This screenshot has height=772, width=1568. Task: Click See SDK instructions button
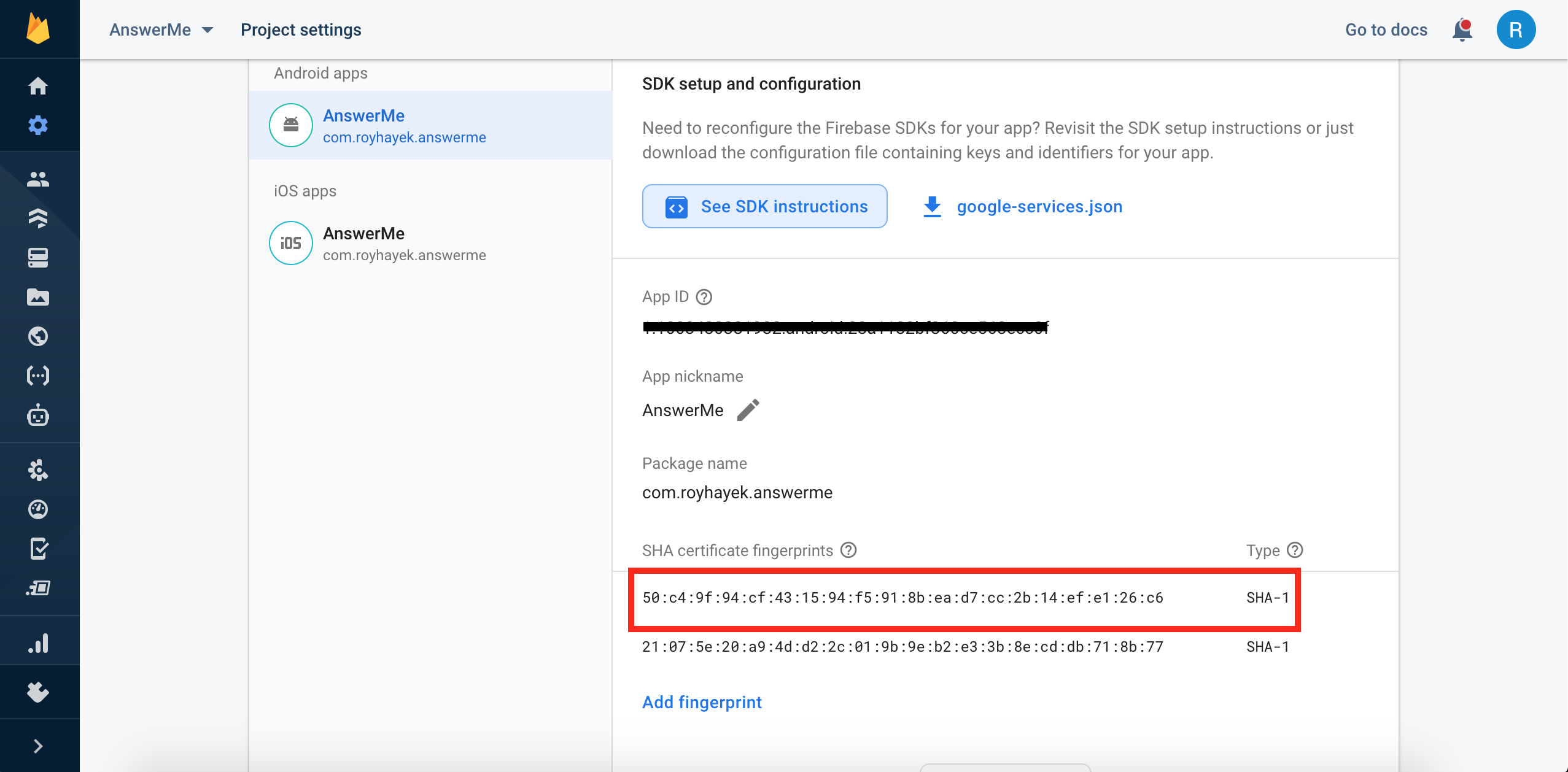pyautogui.click(x=765, y=206)
